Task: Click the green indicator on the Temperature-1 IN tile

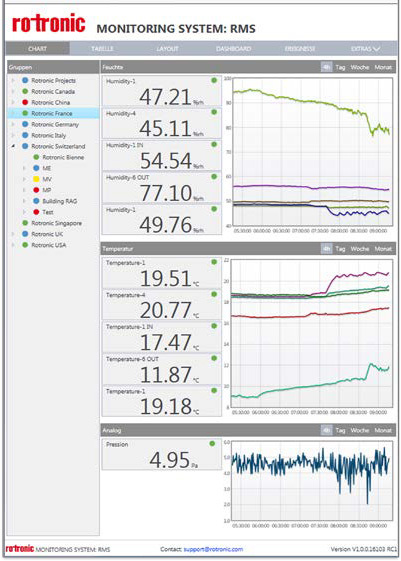Action: pyautogui.click(x=214, y=326)
